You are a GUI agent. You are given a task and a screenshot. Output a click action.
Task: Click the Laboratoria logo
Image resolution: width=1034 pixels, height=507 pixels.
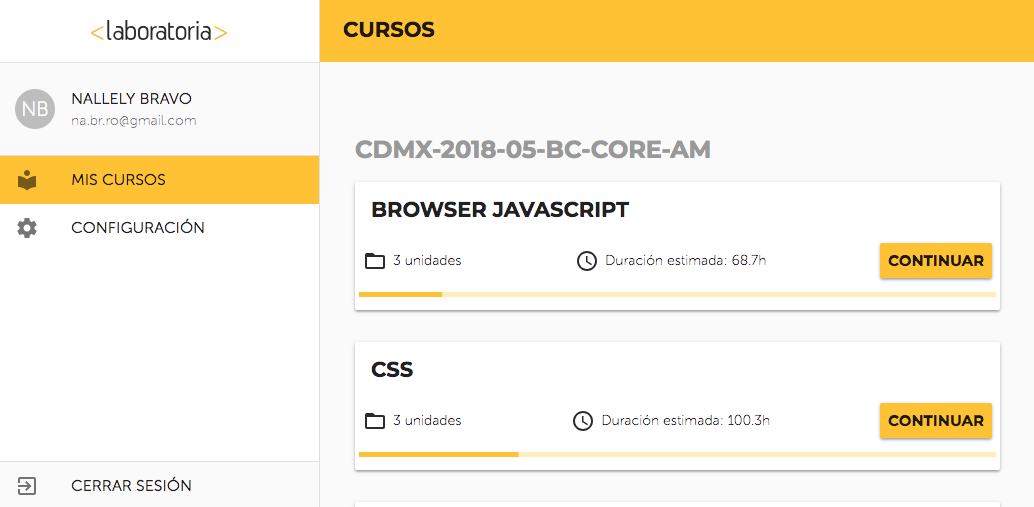159,32
